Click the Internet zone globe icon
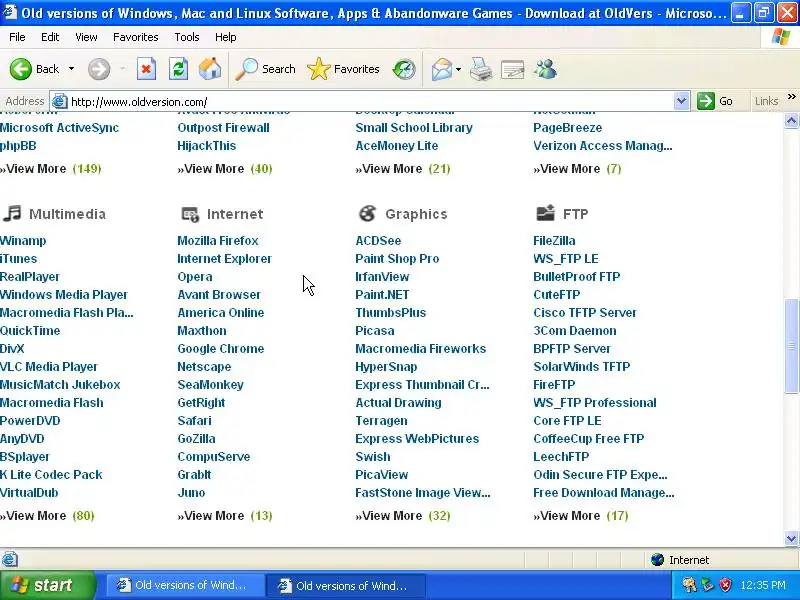This screenshot has height=600, width=800. (x=657, y=560)
